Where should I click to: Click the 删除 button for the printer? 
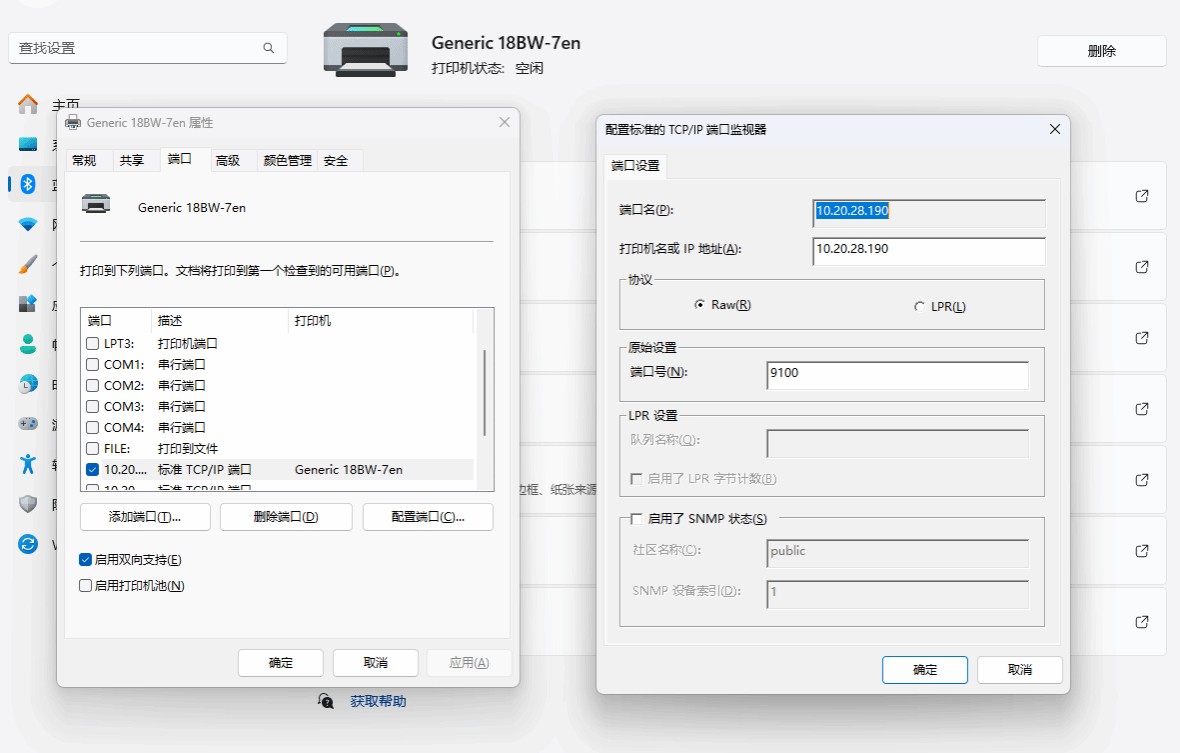(x=1102, y=51)
